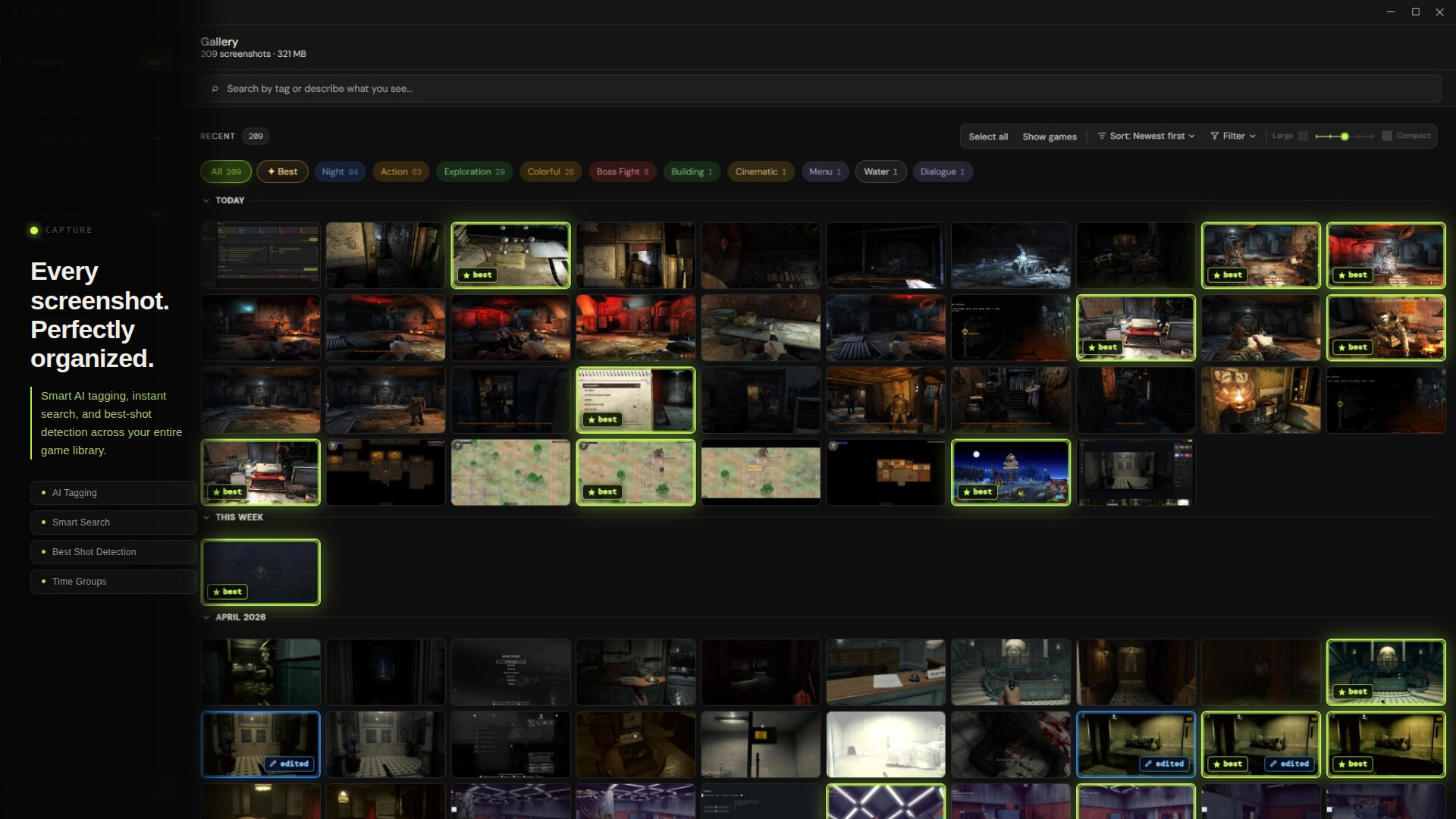Collapse the APRIL 2026 group
This screenshot has height=819, width=1456.
click(x=206, y=617)
